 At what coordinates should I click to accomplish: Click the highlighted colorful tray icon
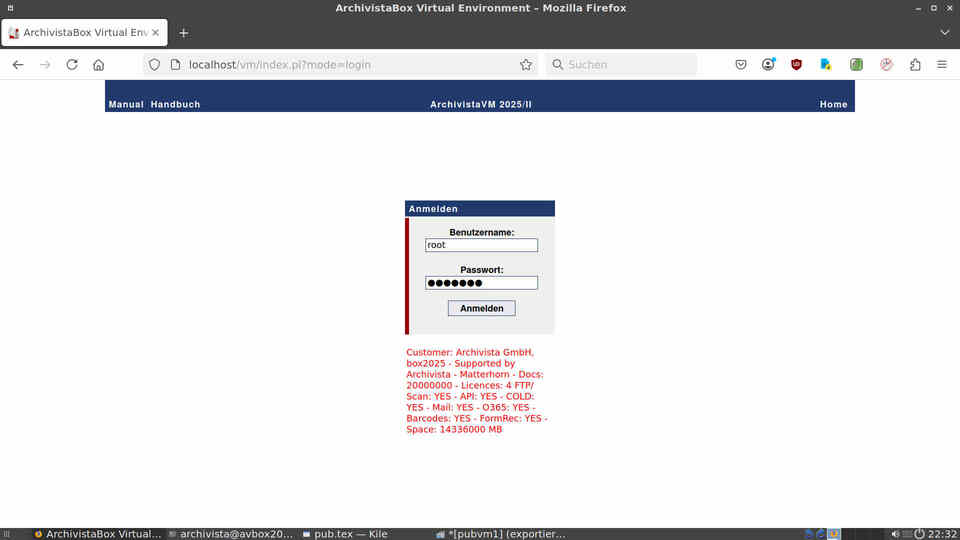point(834,534)
